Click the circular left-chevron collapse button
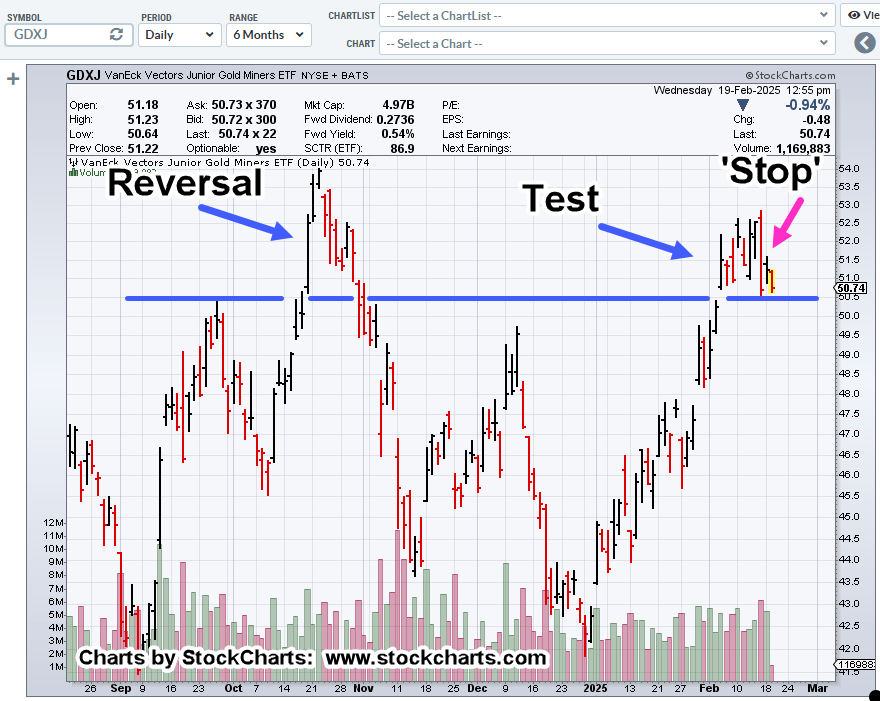The image size is (880, 701). (x=865, y=43)
